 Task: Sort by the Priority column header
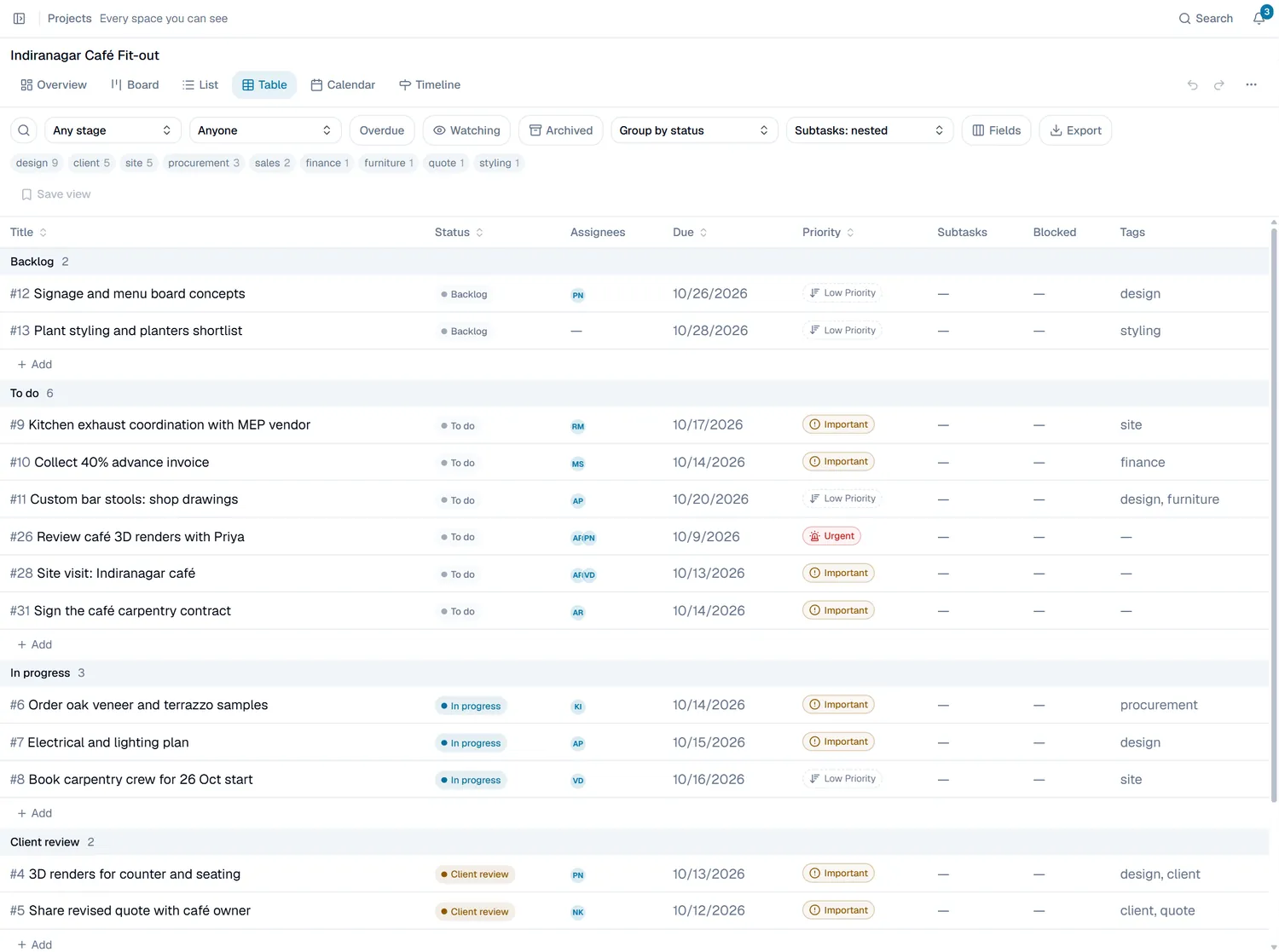coord(828,233)
